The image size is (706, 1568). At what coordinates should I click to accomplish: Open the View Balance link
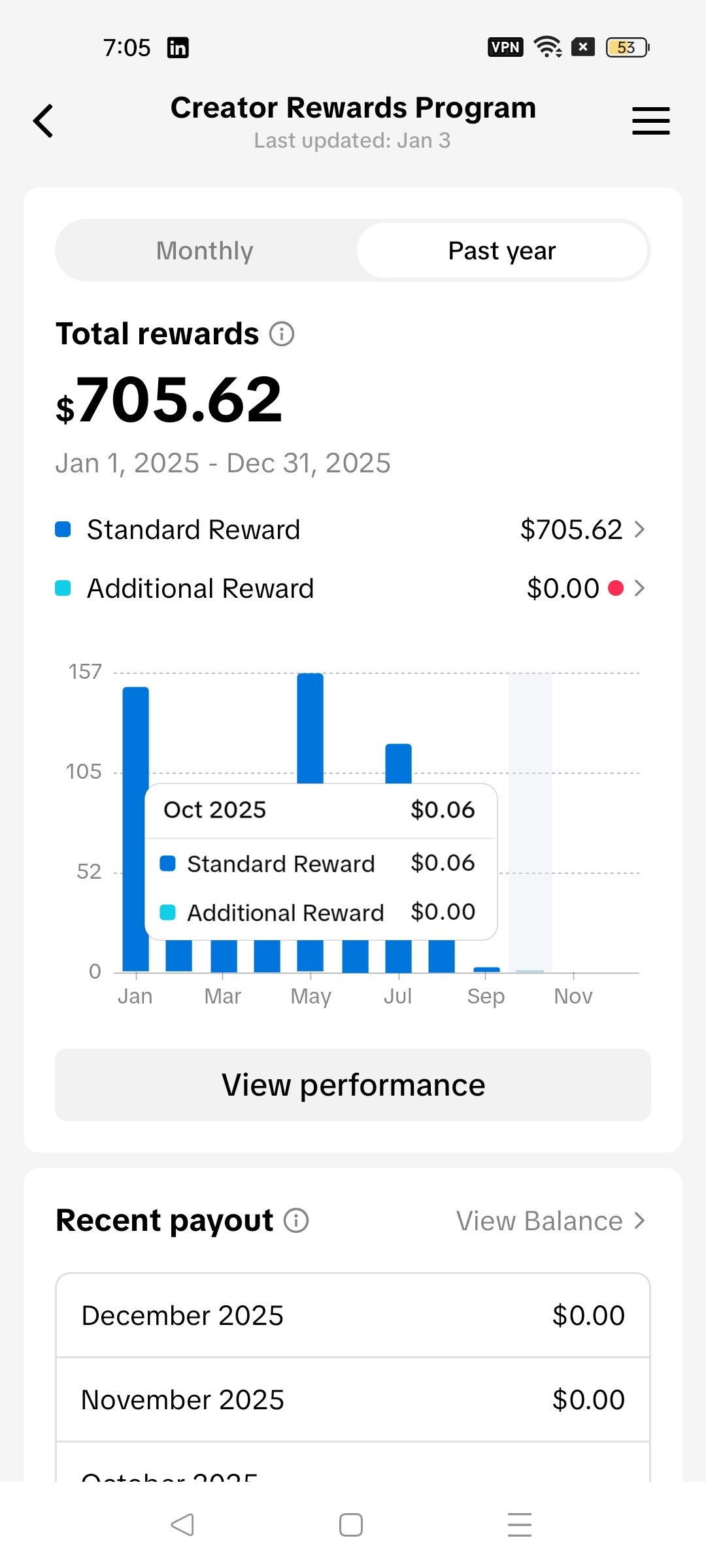[550, 1221]
